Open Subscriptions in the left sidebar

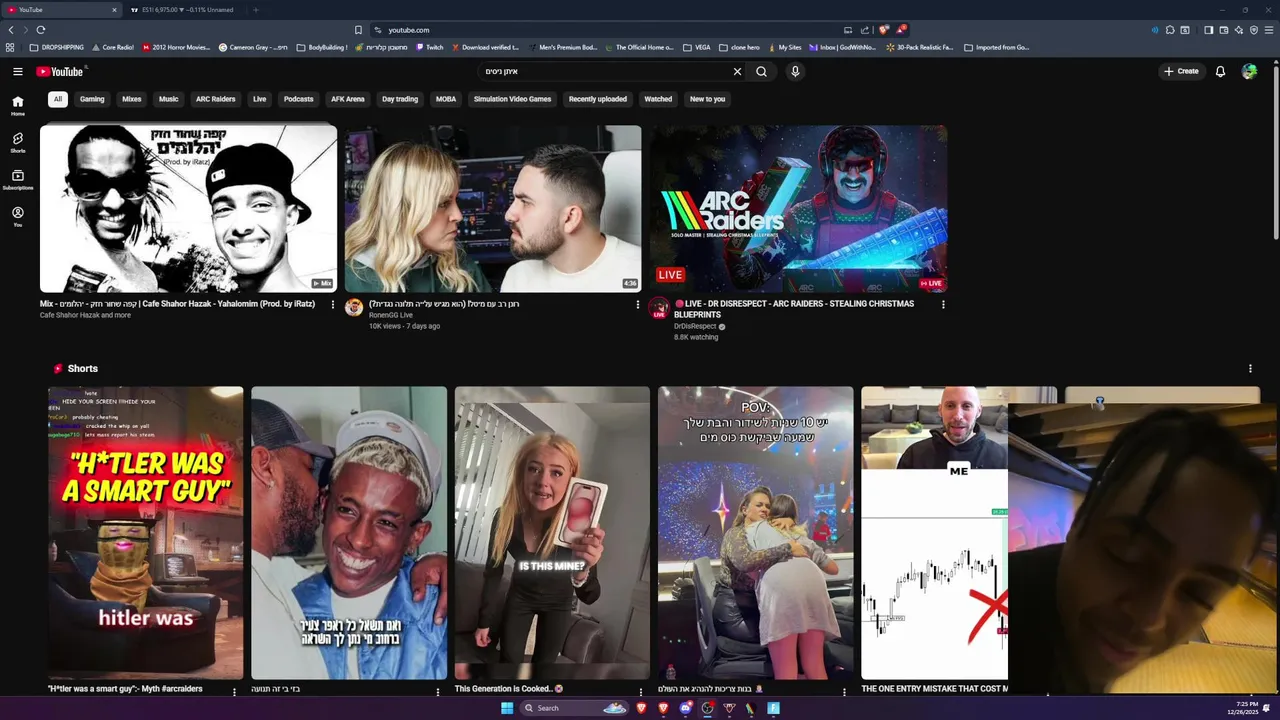[17, 180]
